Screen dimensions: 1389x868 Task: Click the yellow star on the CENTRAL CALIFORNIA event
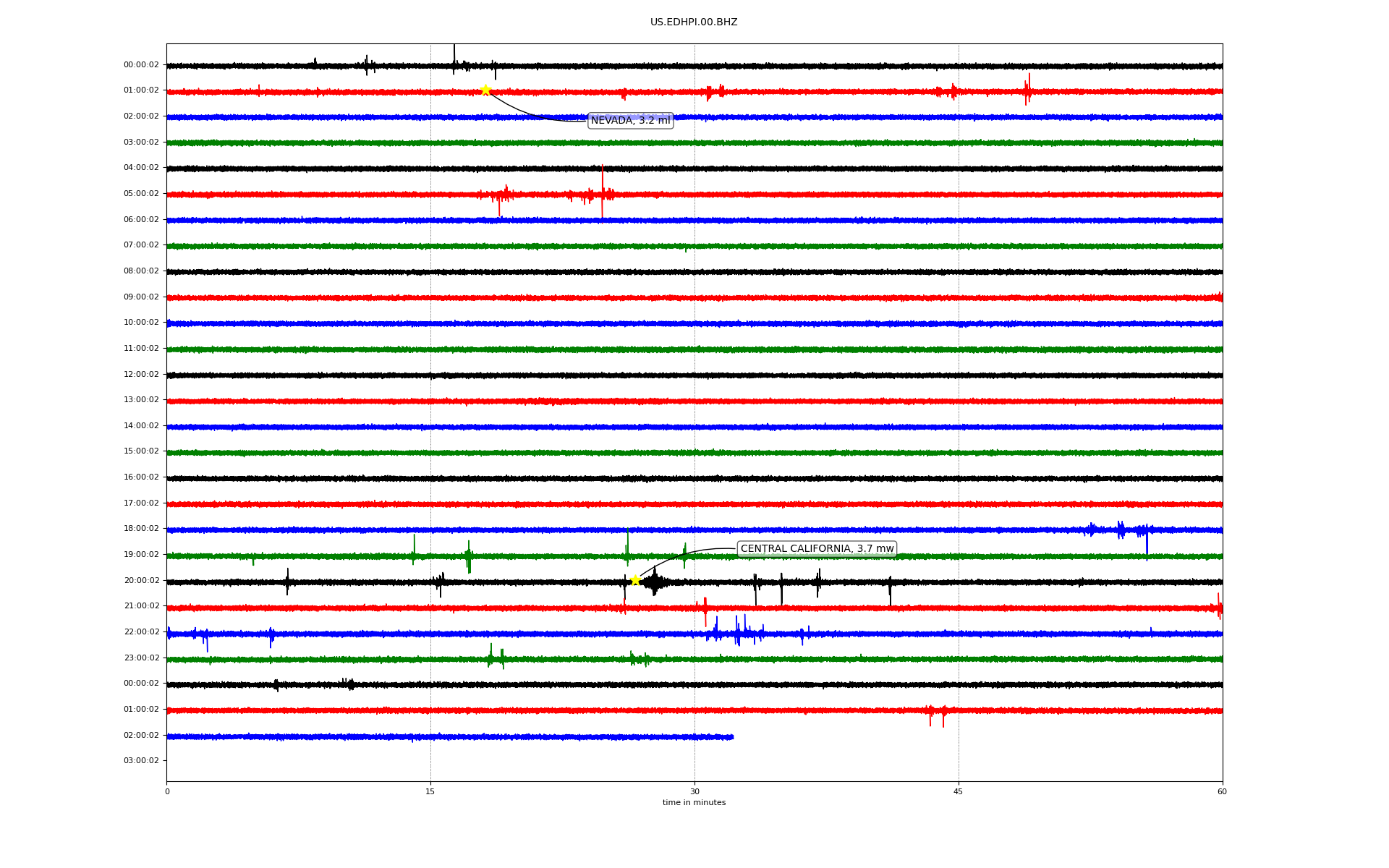click(635, 580)
